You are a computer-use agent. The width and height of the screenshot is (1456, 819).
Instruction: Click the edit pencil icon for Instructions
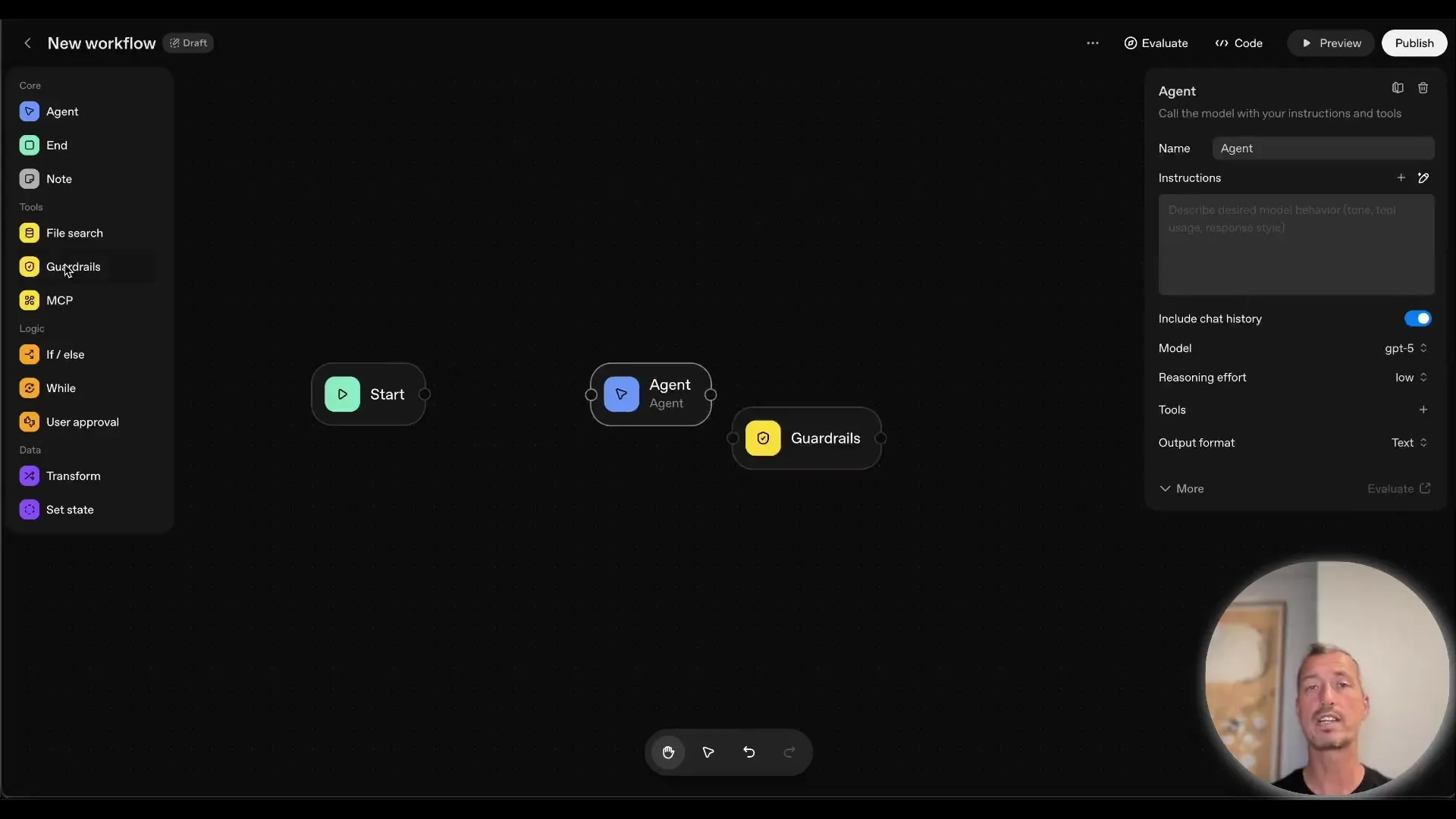(x=1423, y=178)
